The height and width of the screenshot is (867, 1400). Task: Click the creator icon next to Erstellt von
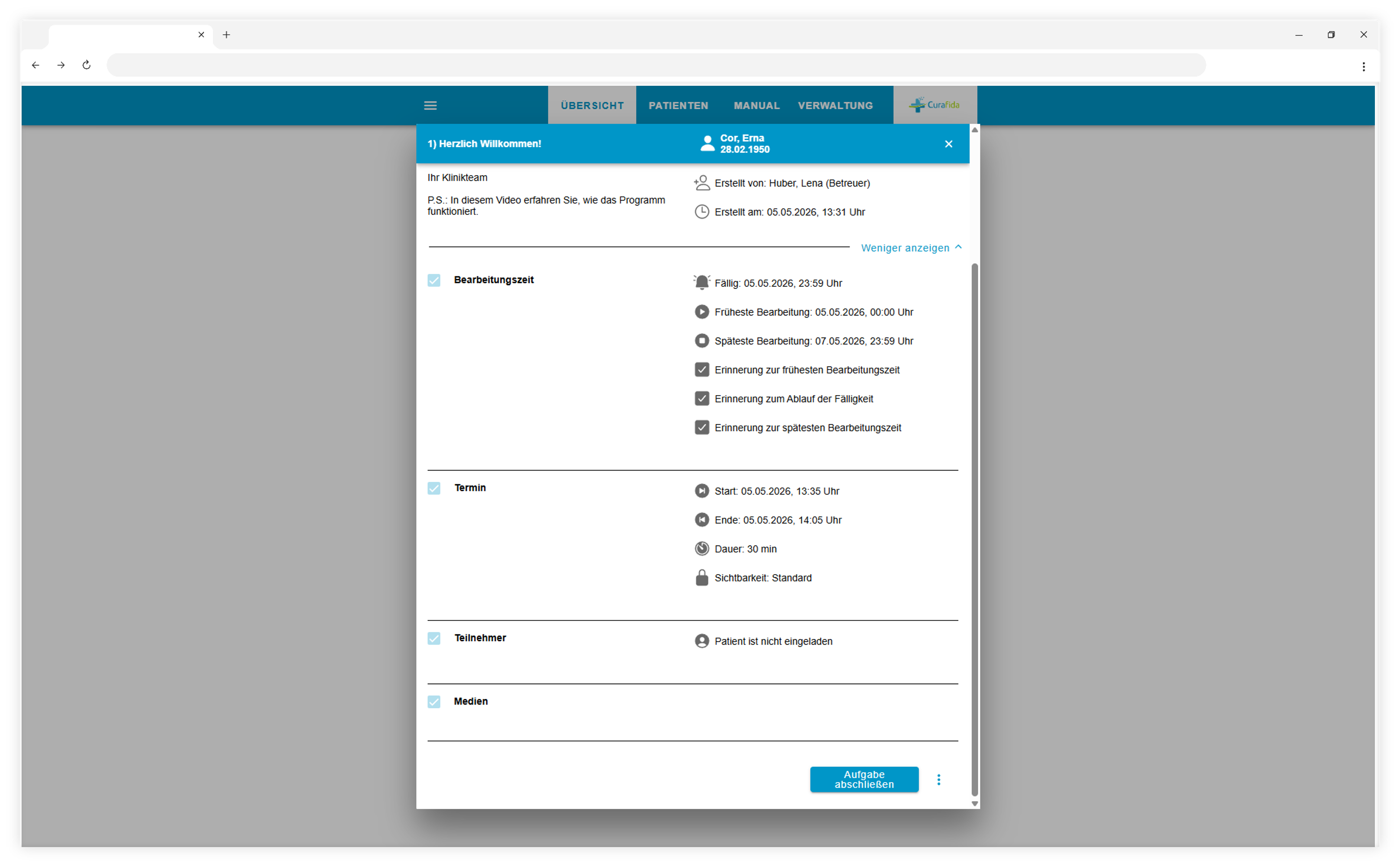(x=702, y=183)
